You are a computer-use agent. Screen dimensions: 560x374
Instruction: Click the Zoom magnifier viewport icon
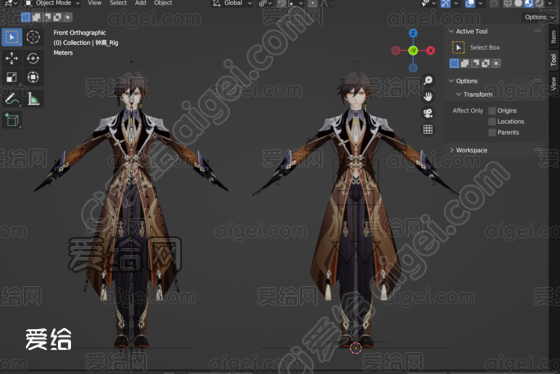[428, 80]
